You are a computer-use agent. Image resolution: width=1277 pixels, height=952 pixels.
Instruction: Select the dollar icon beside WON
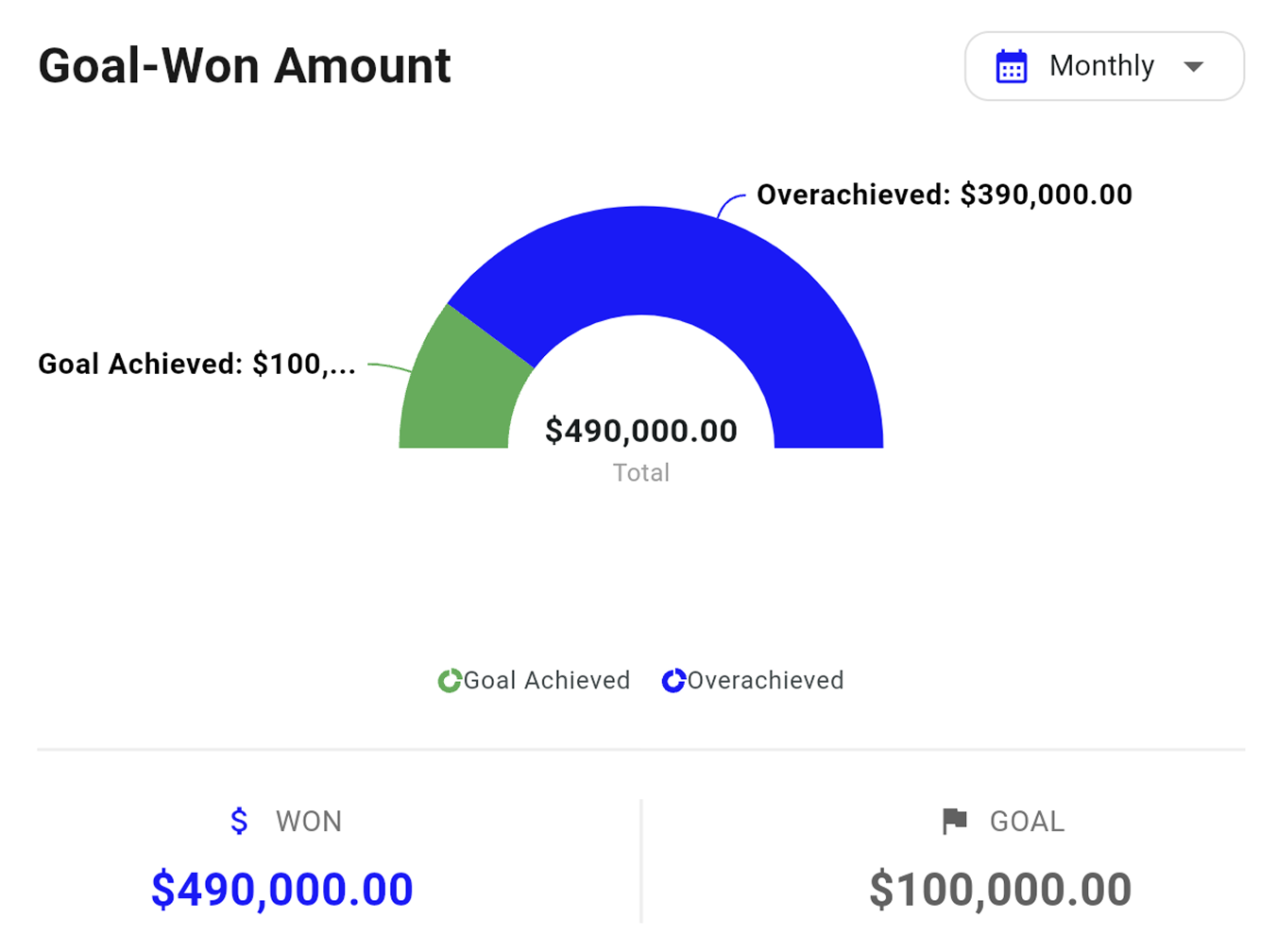239,821
